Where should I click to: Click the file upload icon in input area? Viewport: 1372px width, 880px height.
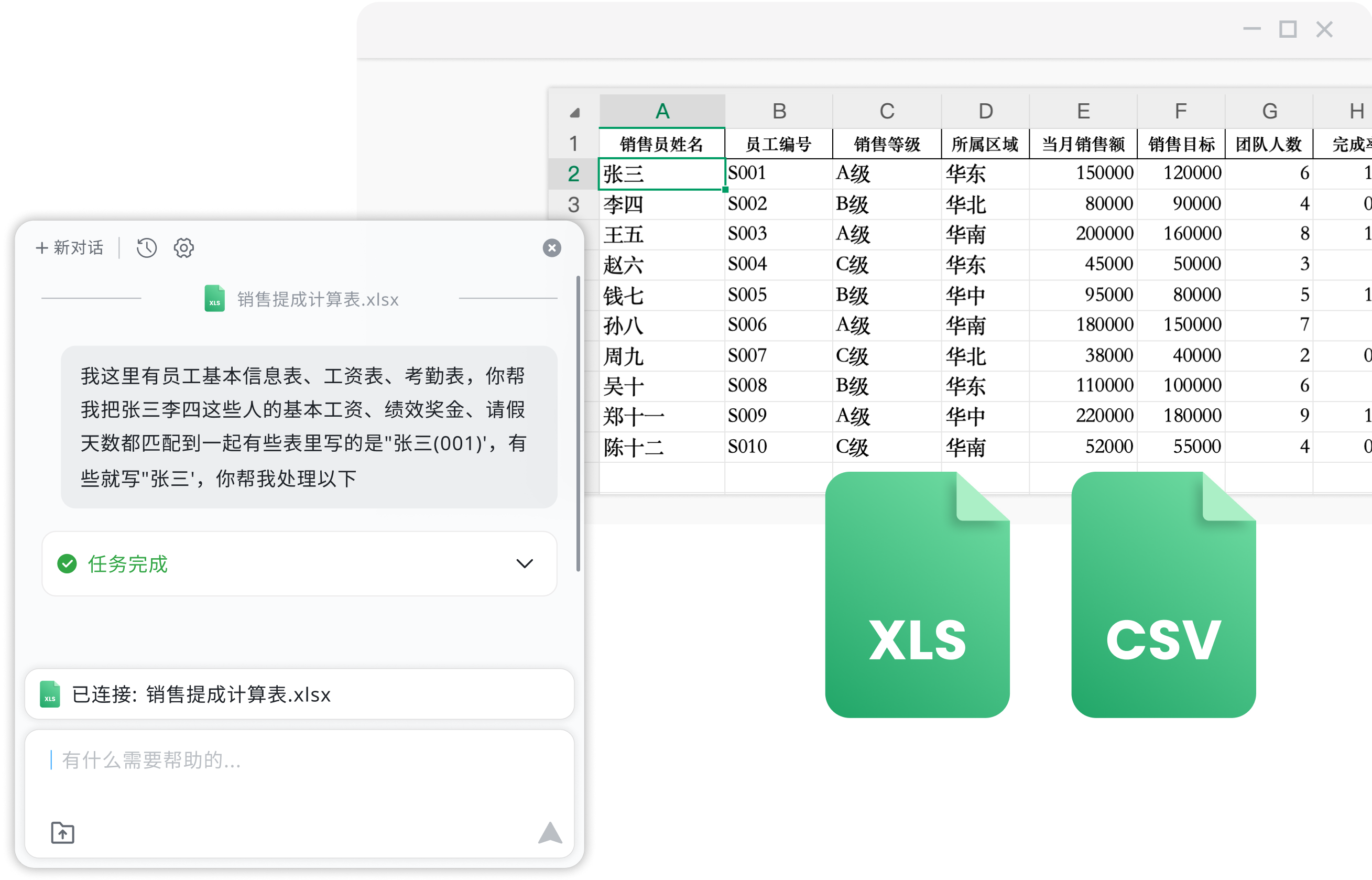63,833
